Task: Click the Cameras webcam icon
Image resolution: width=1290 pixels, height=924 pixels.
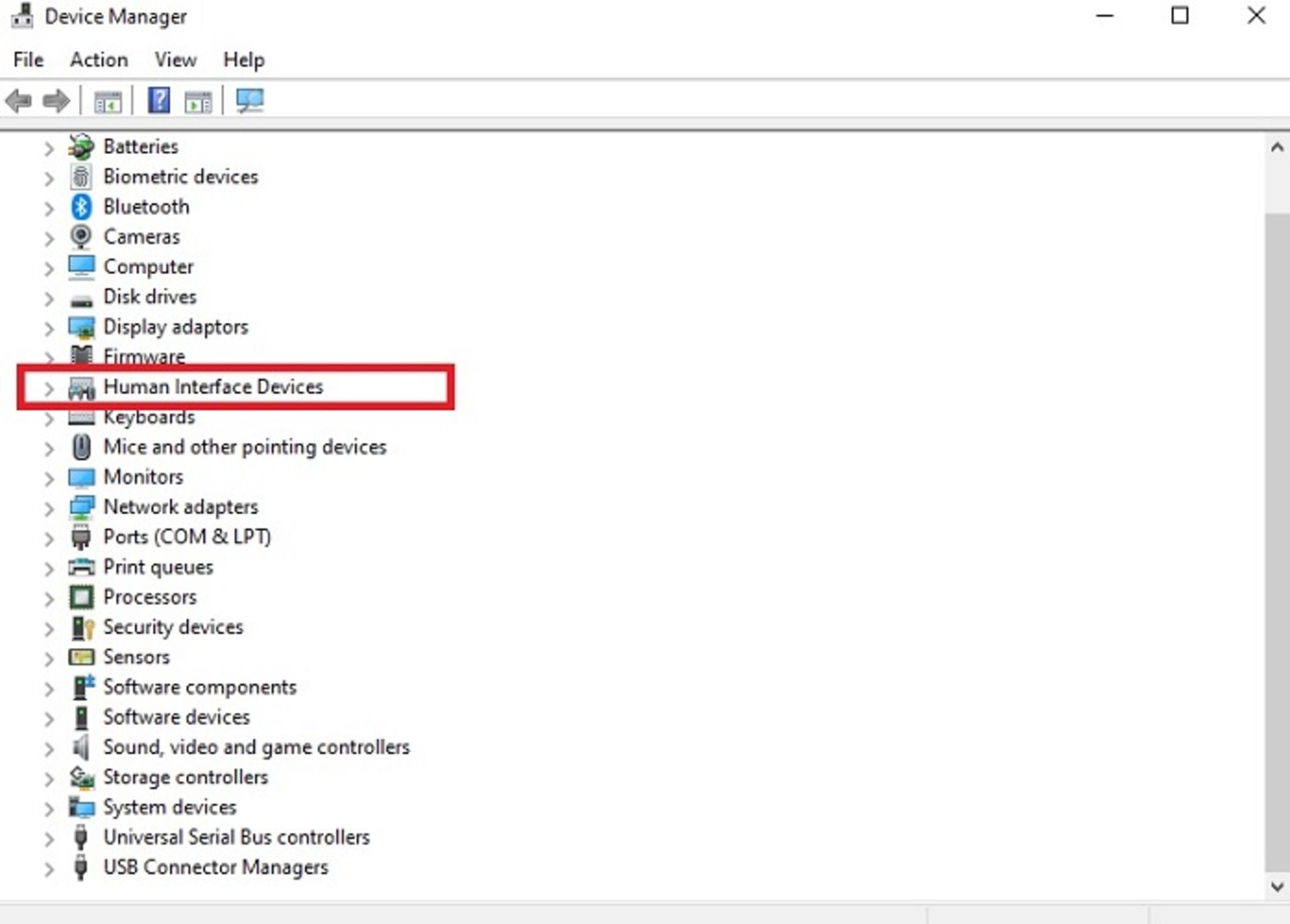Action: [81, 237]
